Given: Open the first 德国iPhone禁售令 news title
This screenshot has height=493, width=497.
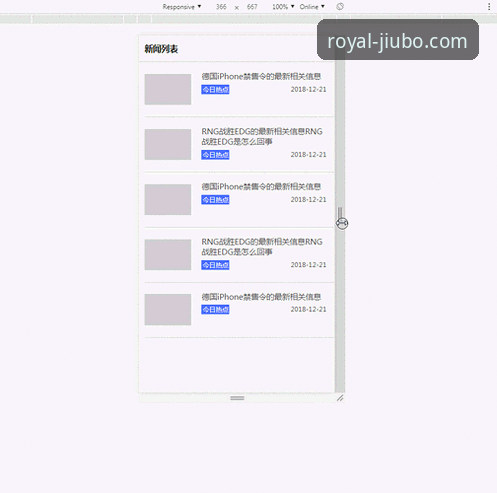Looking at the screenshot, I should click(x=261, y=76).
